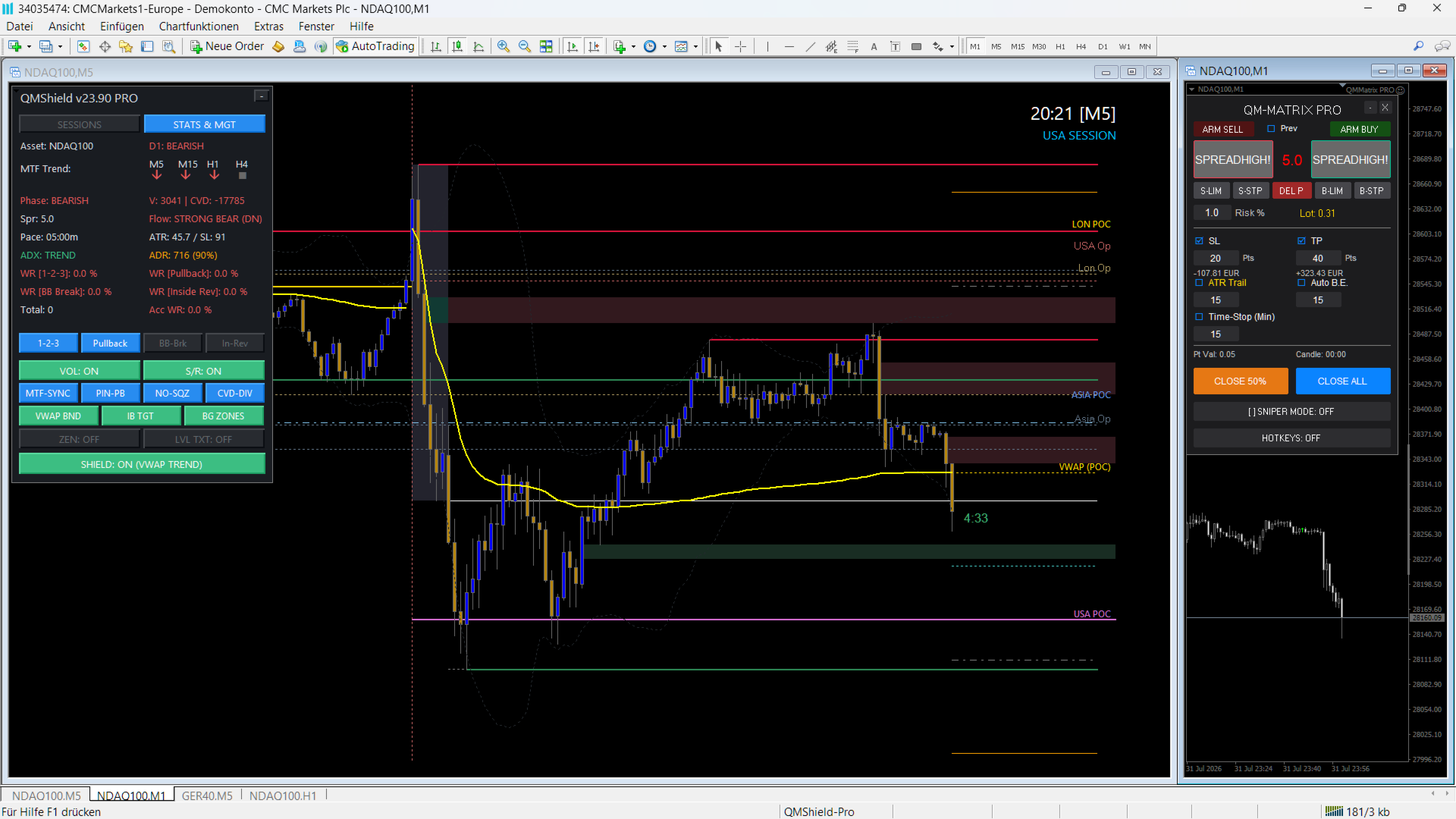Toggle the AutoTrading button
1456x819 pixels.
pos(376,46)
